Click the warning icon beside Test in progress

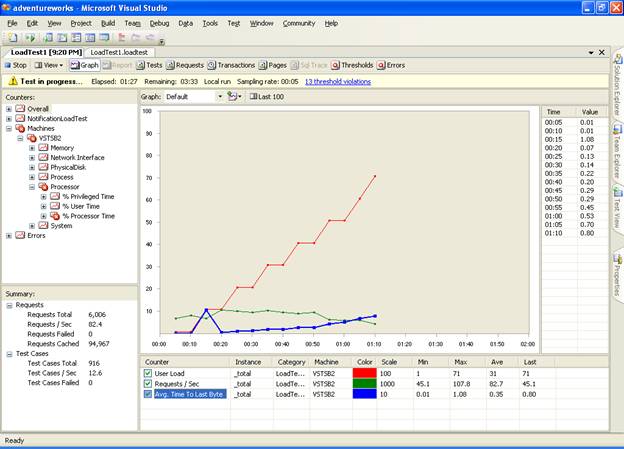click(x=13, y=81)
